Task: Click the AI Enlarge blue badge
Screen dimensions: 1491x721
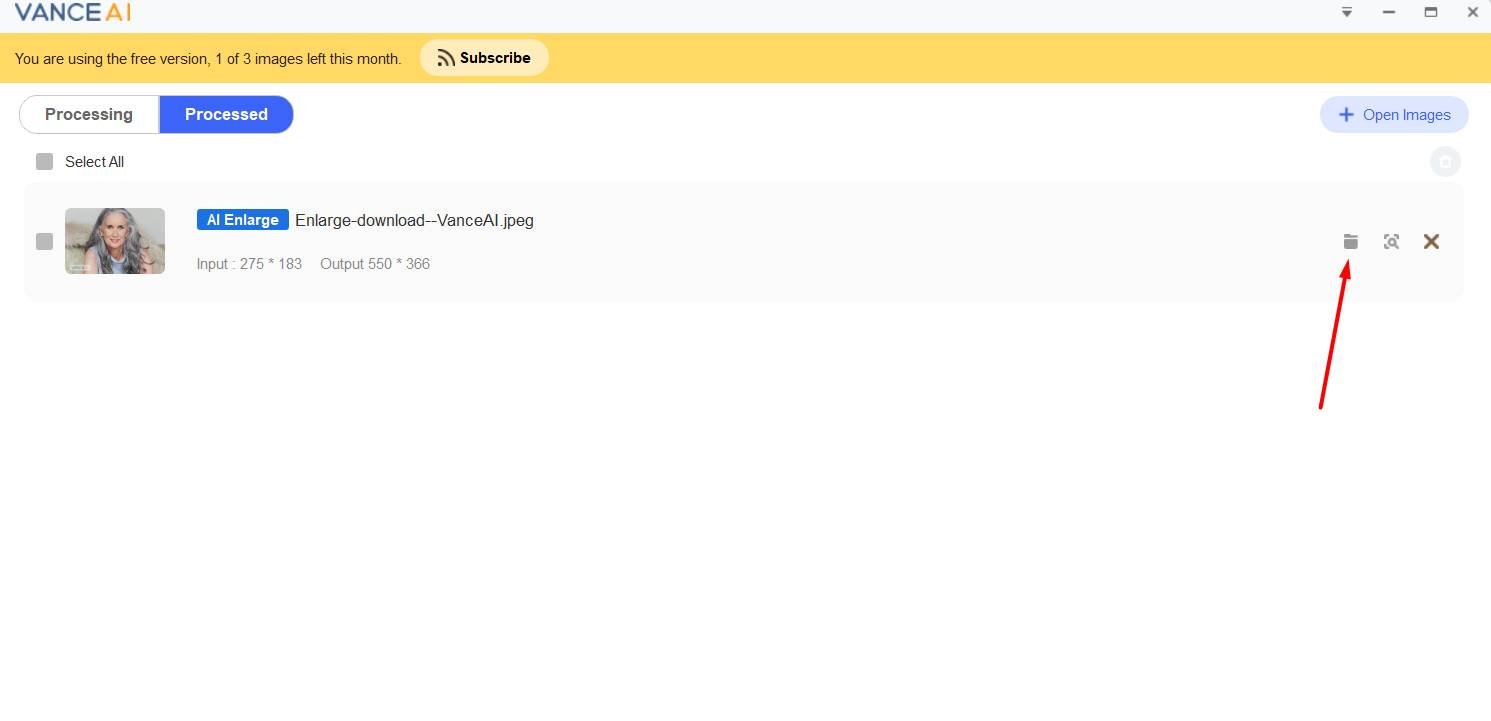Action: [243, 220]
